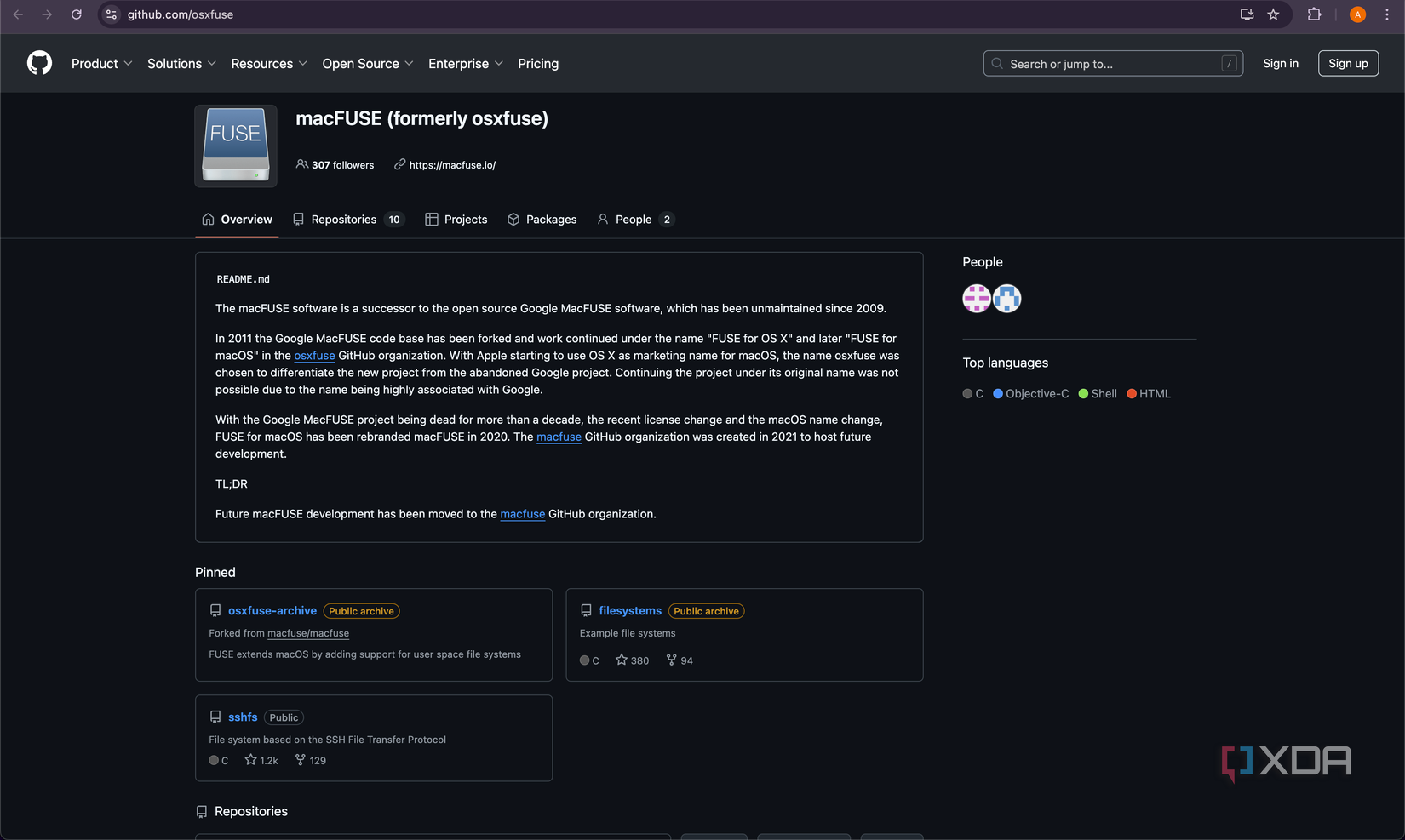
Task: Click the search magnifier icon
Action: point(997,64)
